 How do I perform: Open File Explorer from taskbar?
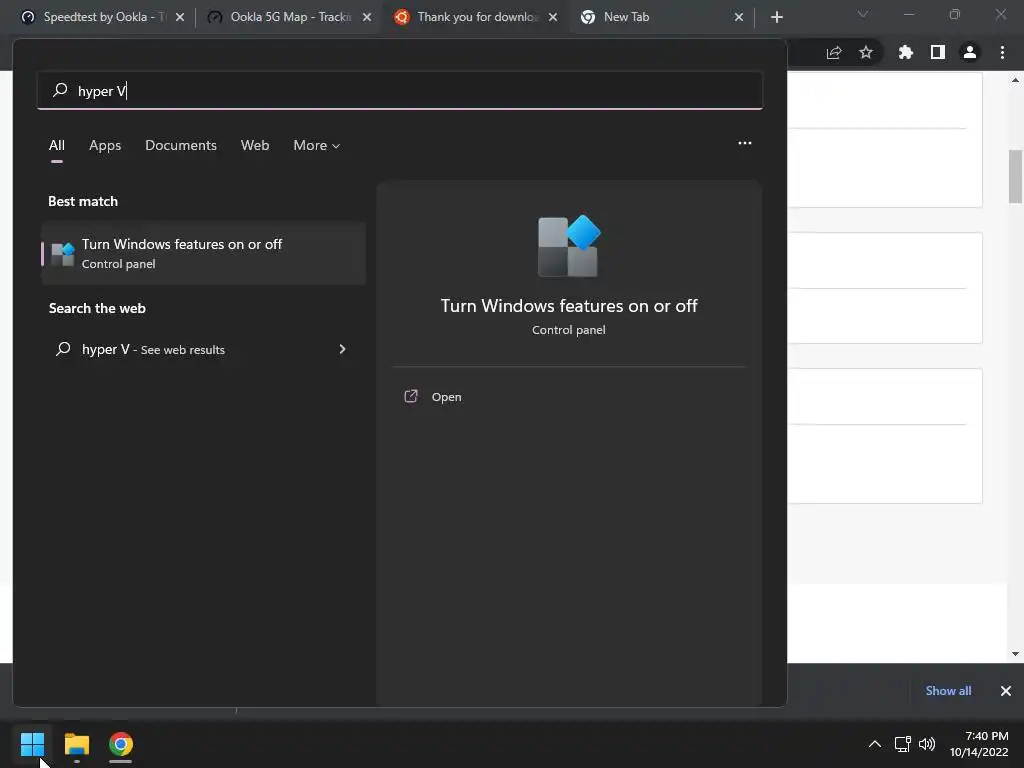click(x=76, y=744)
